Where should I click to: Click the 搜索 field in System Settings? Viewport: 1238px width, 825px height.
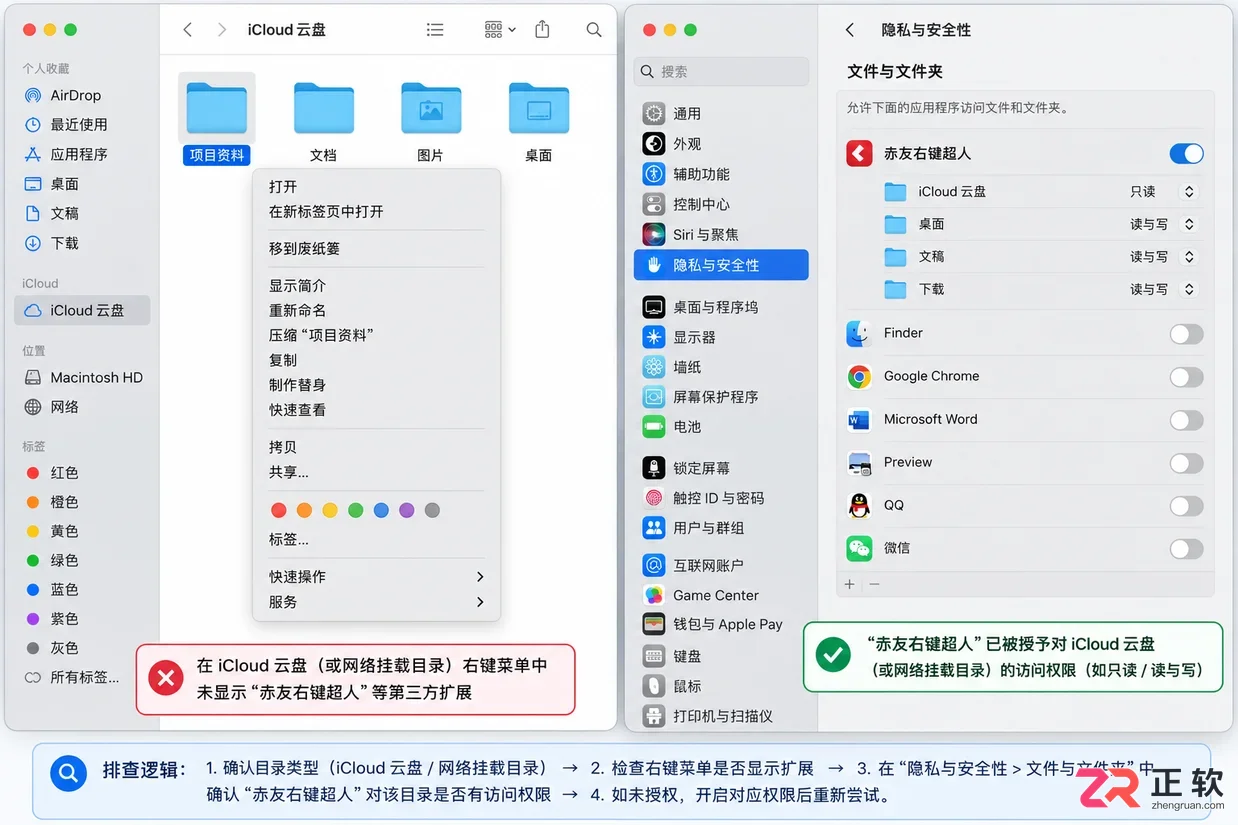721,71
